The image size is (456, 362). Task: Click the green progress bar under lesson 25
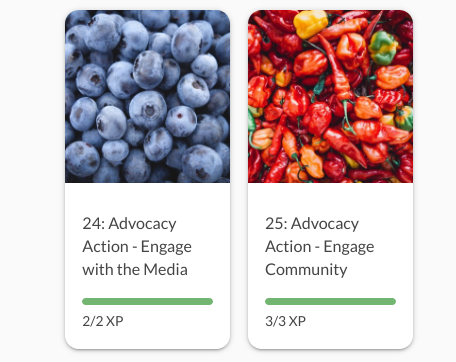tap(330, 301)
